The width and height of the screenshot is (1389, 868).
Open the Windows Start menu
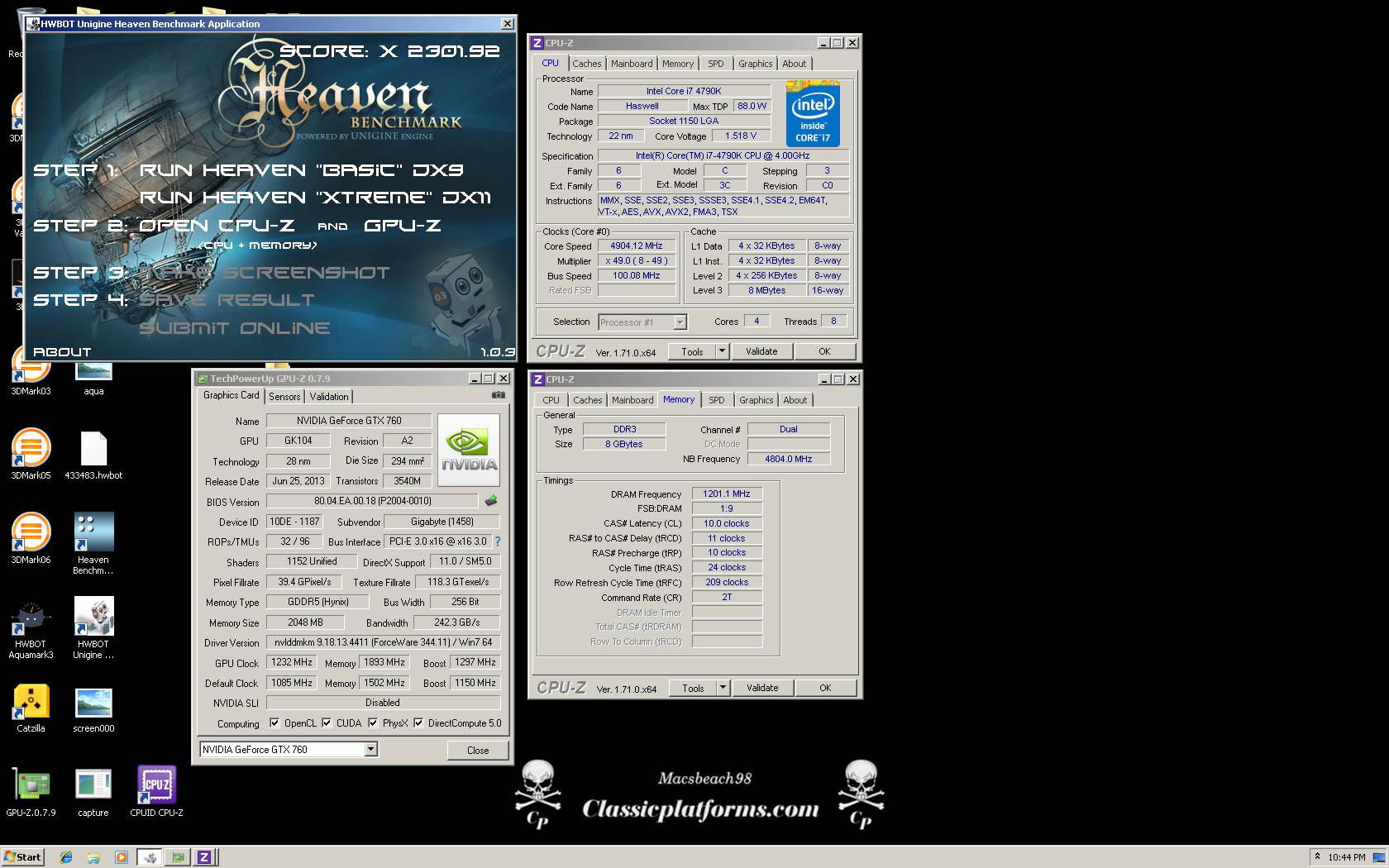(x=22, y=857)
